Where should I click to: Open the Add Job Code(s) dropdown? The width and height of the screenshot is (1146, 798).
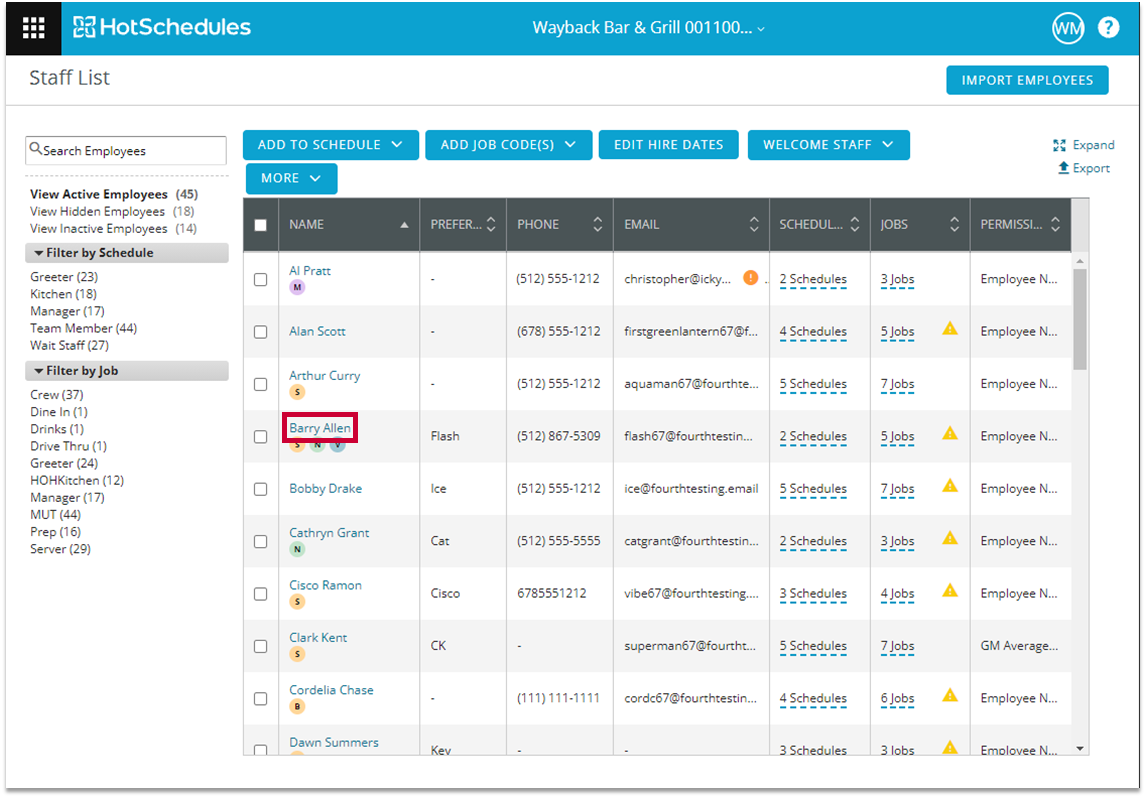tap(508, 145)
